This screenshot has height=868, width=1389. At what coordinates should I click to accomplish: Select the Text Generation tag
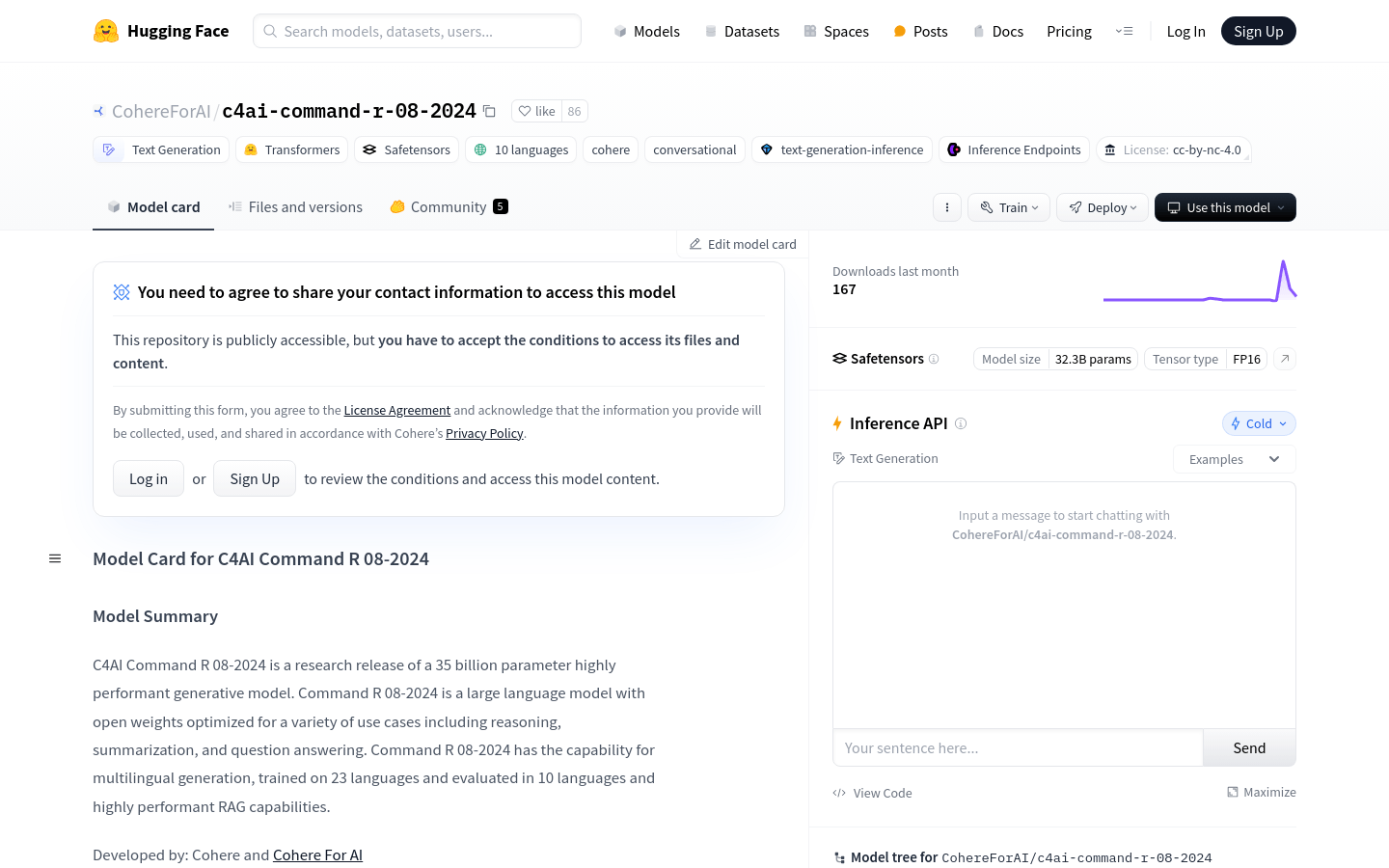tap(161, 149)
